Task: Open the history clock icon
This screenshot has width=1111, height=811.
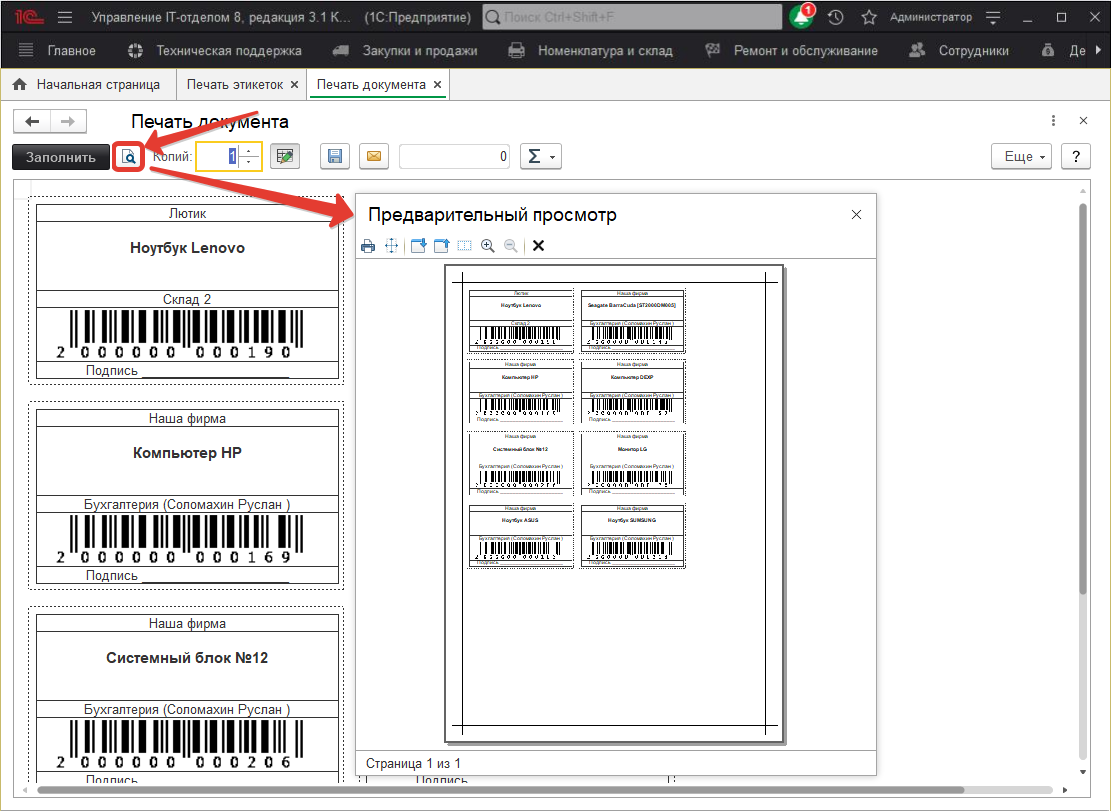Action: (836, 17)
